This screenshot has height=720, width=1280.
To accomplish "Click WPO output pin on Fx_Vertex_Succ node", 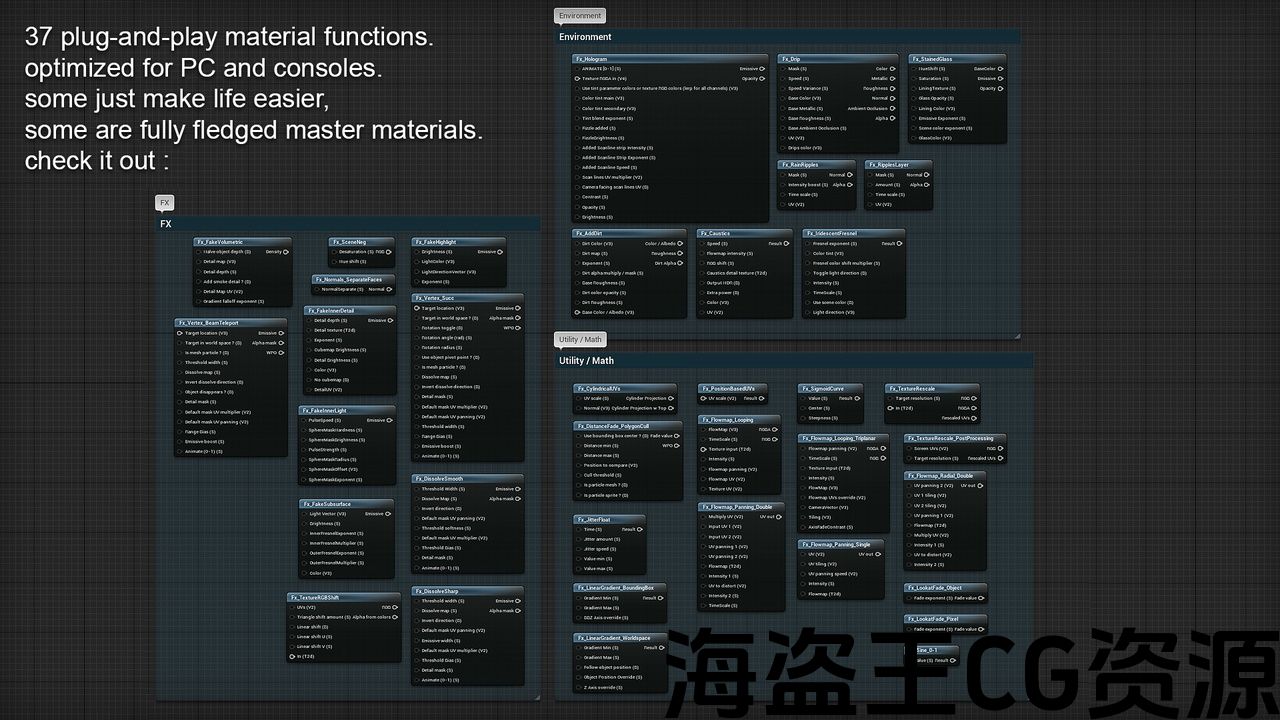I will tap(519, 328).
